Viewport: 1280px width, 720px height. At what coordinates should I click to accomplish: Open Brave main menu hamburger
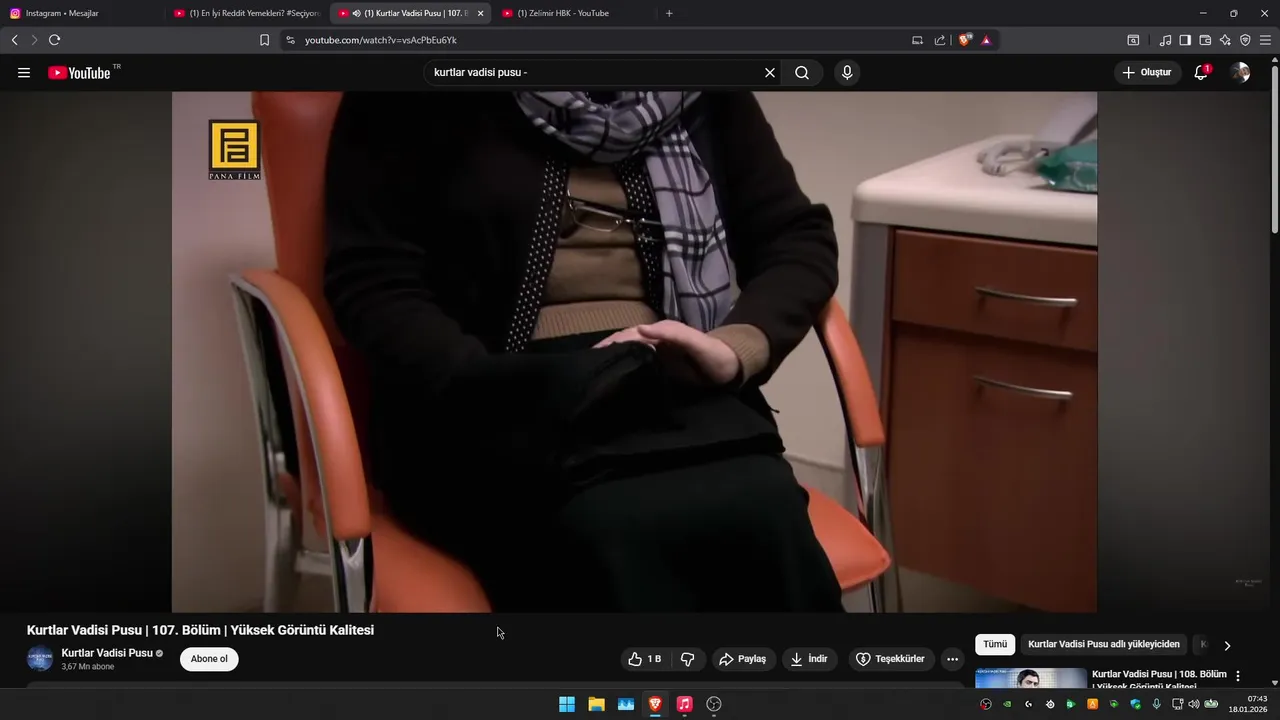click(1265, 40)
